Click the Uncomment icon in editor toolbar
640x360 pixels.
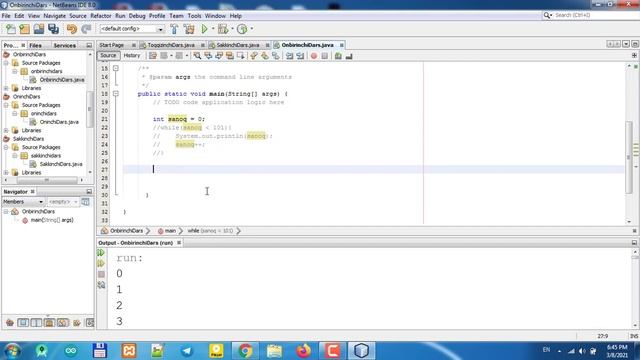coord(349,56)
